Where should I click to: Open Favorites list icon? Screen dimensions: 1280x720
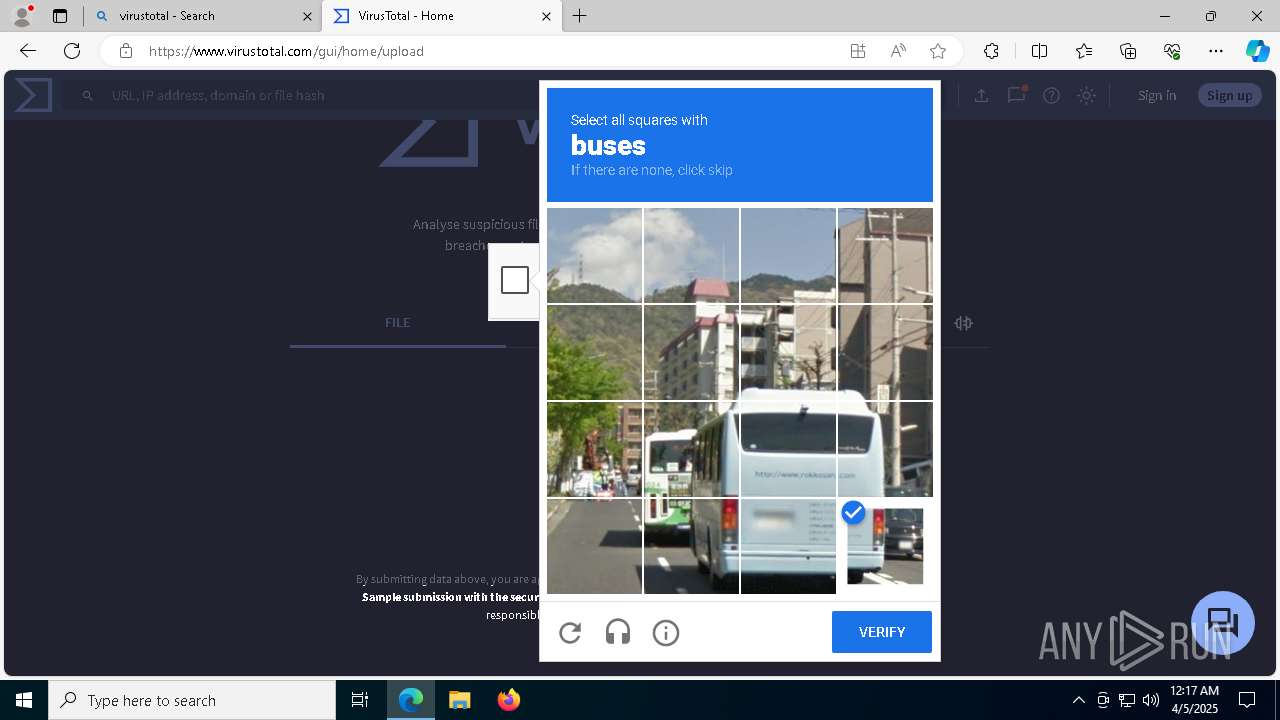[1084, 51]
